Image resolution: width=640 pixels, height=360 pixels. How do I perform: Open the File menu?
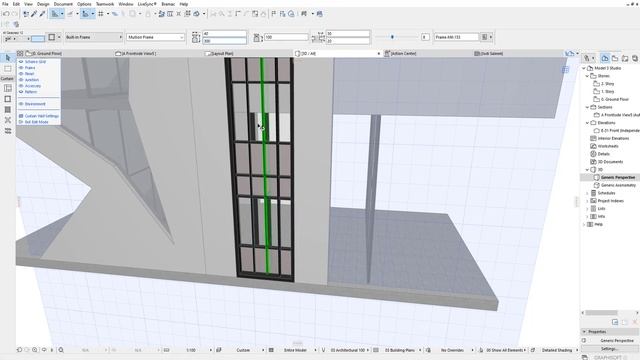(5, 4)
